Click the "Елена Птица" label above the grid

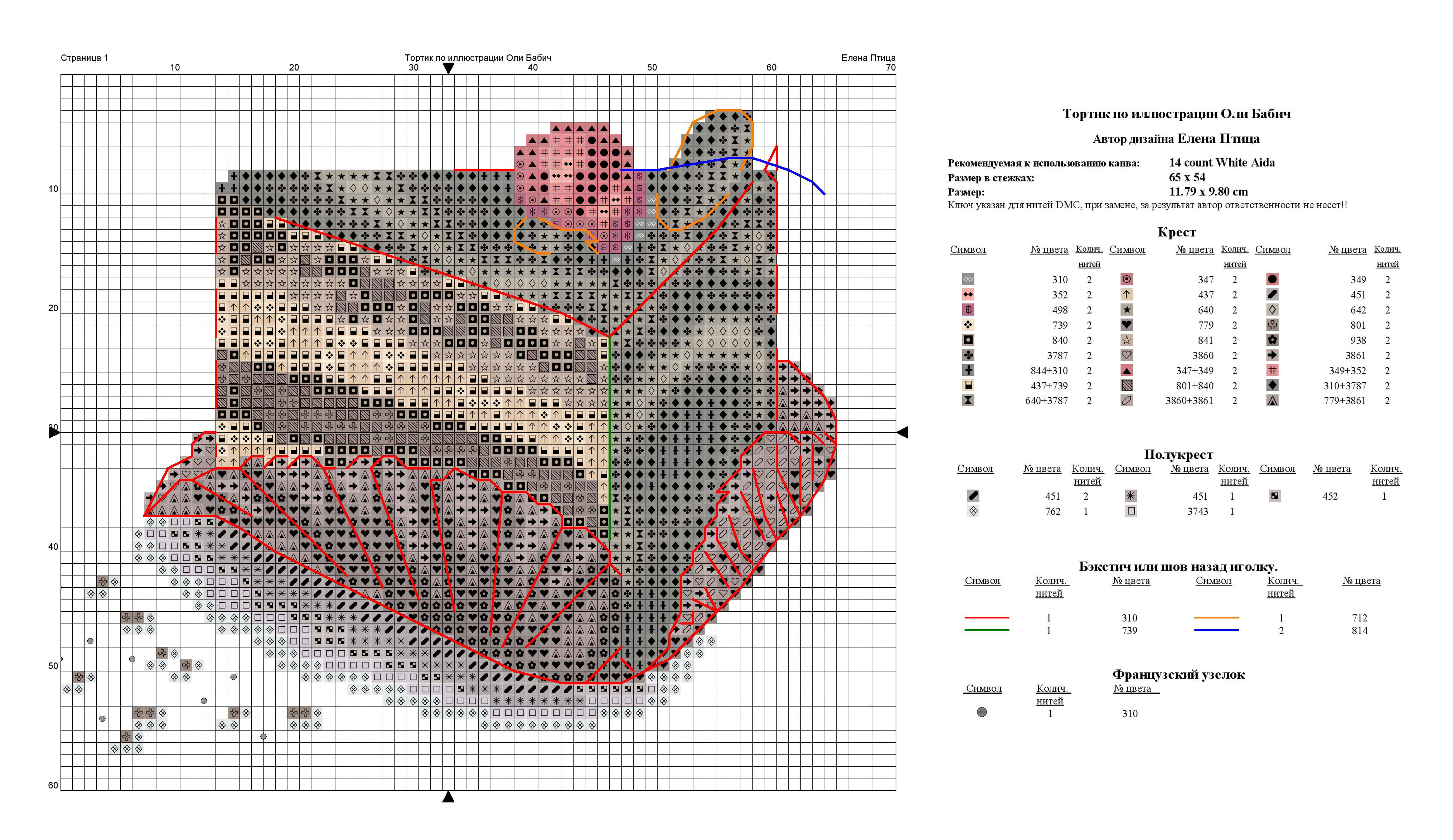868,58
